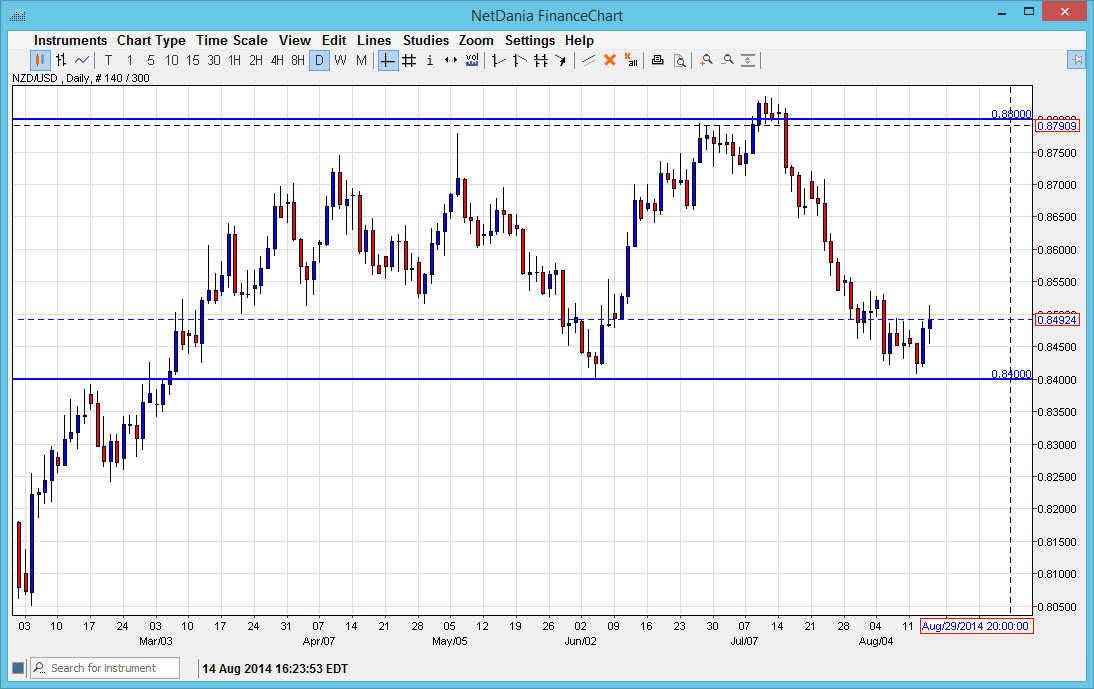This screenshot has height=689, width=1094.
Task: Open the Instruments menu
Action: click(70, 40)
